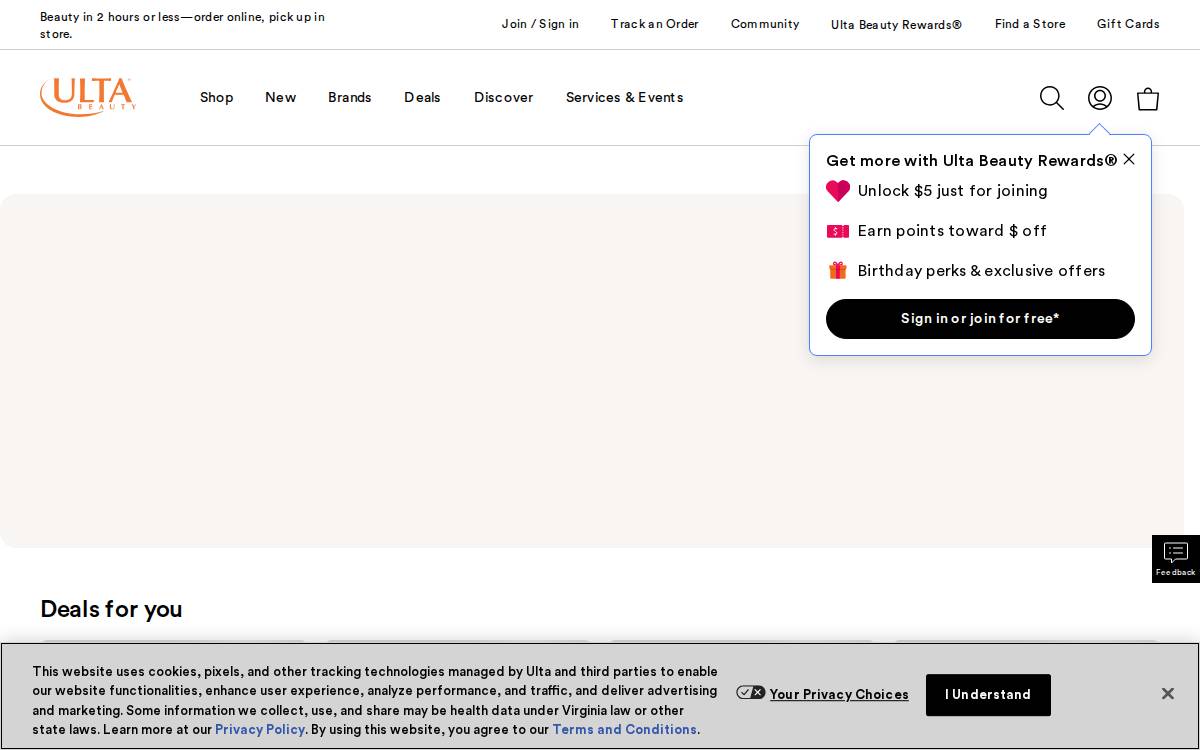1200x750 pixels.
Task: Open the Services & Events menu
Action: coord(625,97)
